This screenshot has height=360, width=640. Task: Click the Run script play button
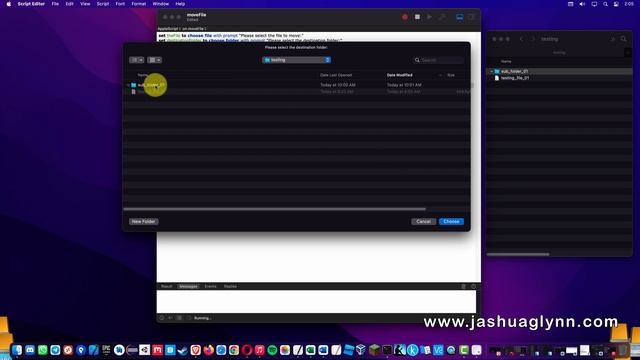click(x=429, y=17)
